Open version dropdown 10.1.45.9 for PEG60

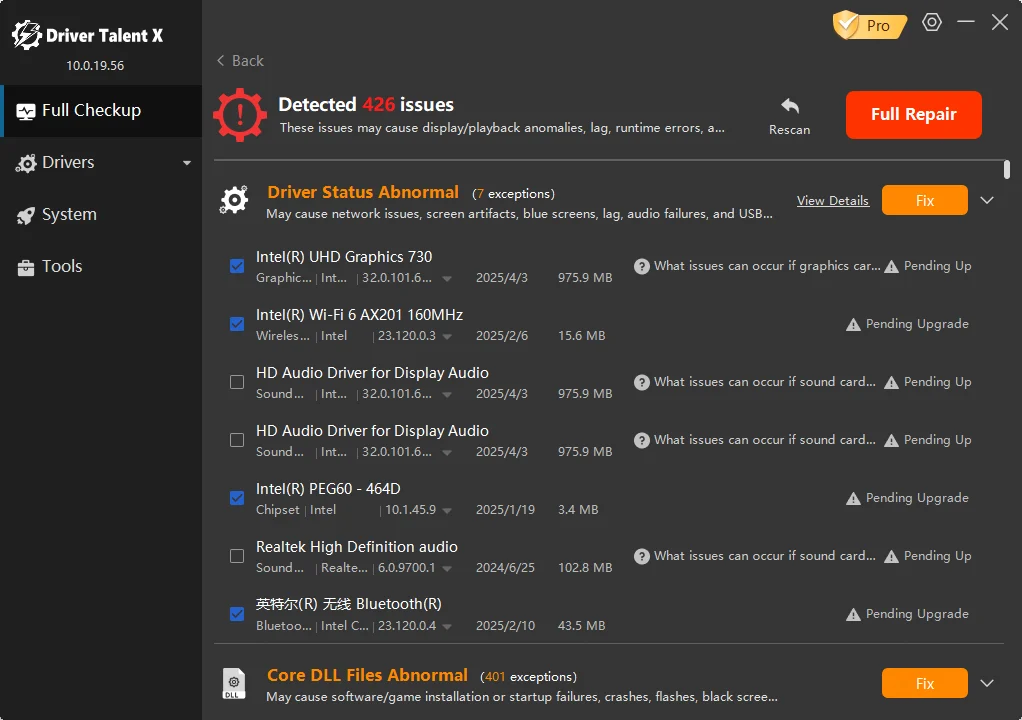point(447,511)
